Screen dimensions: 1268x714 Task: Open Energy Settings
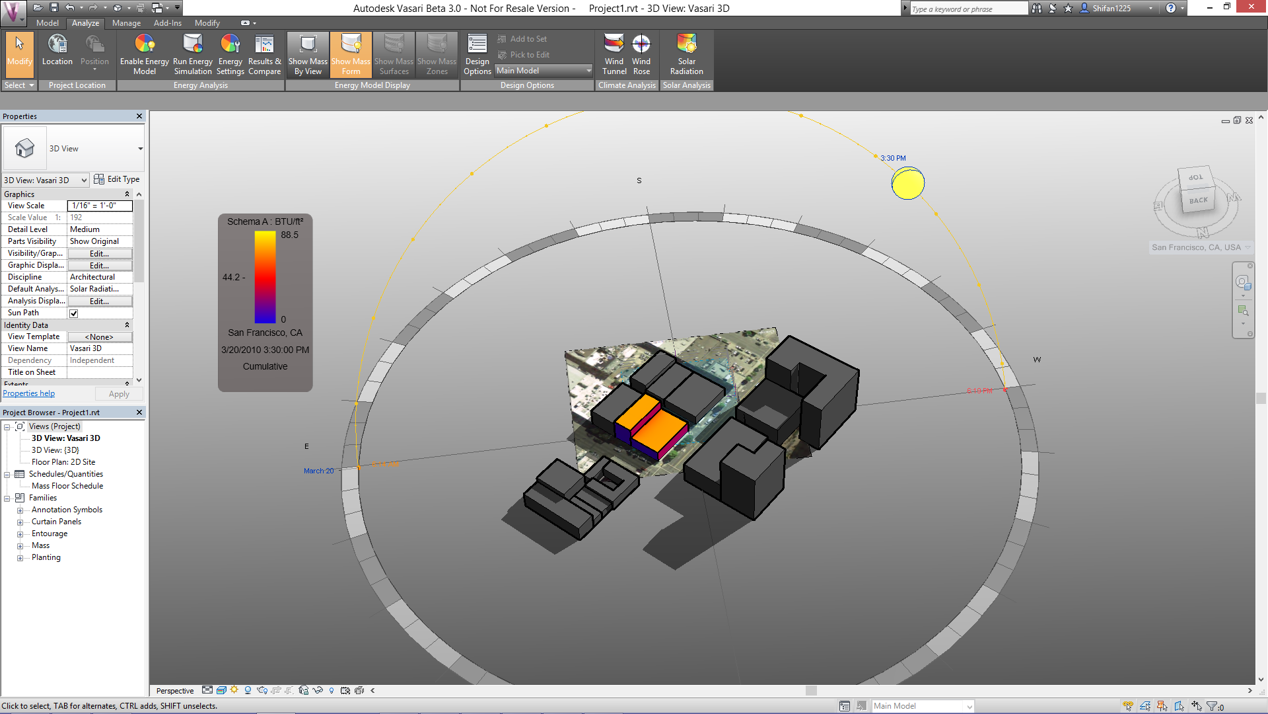(x=230, y=54)
